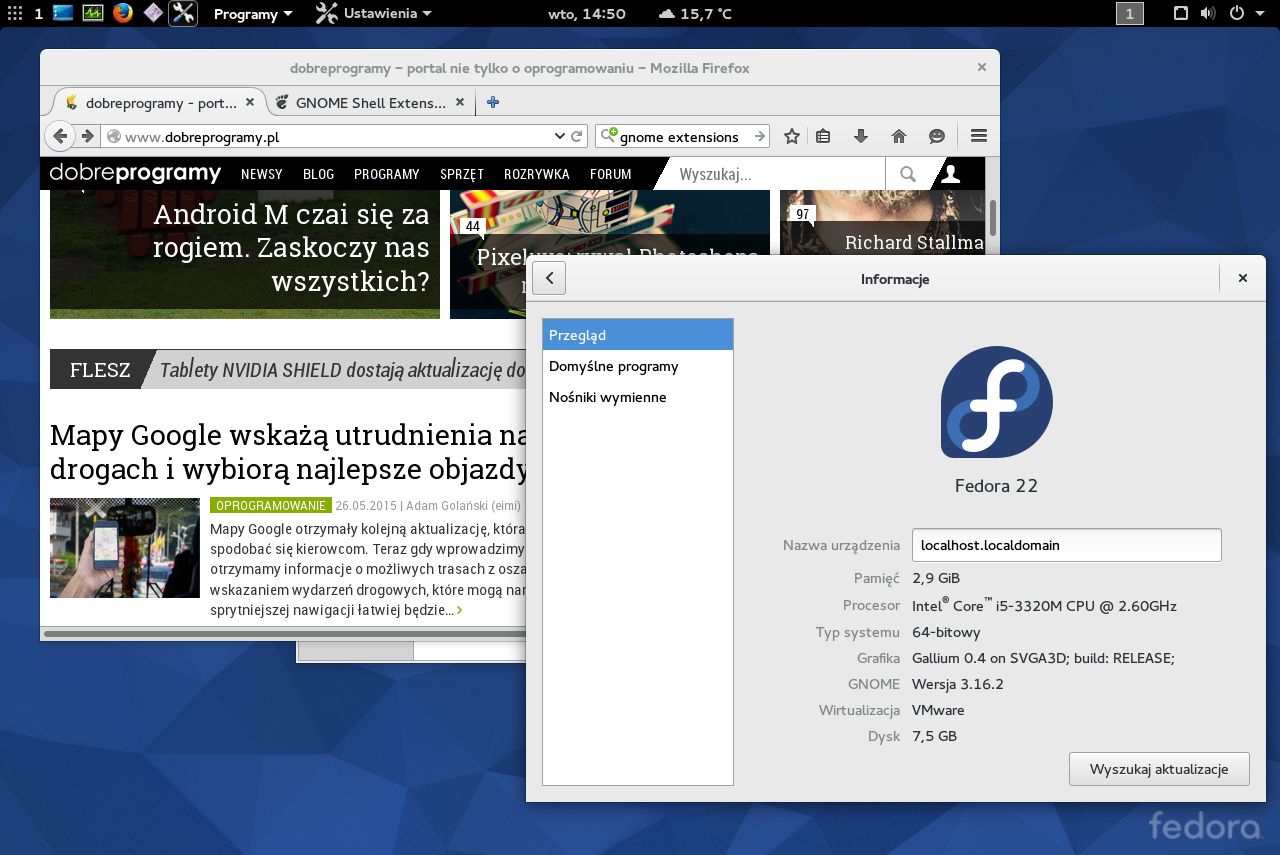Select Nośniki wymienne in sidebar
1280x855 pixels.
pyautogui.click(x=638, y=397)
